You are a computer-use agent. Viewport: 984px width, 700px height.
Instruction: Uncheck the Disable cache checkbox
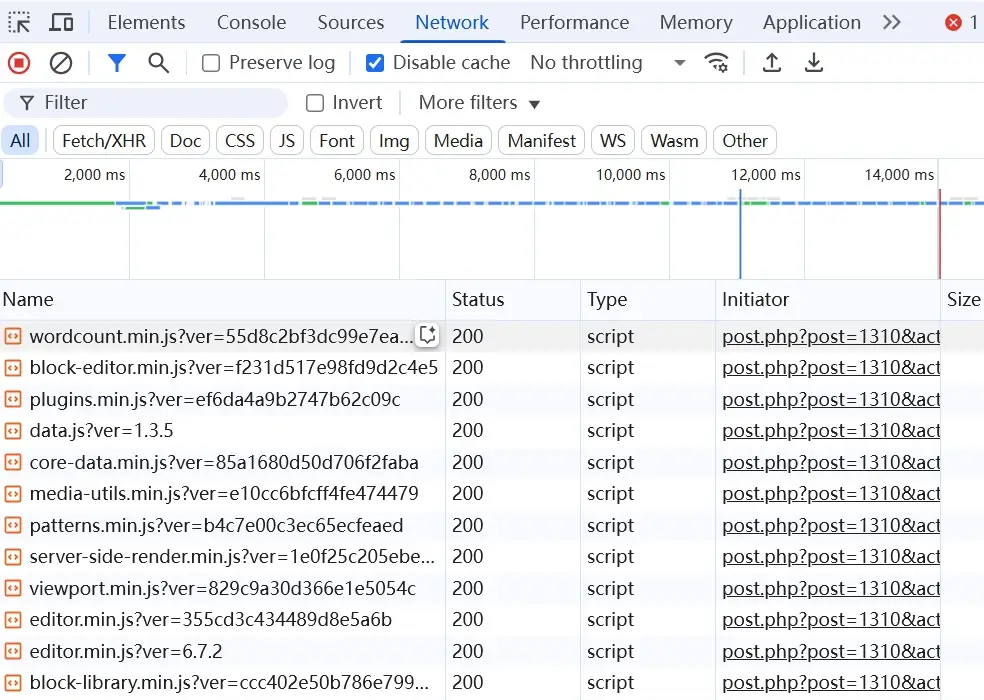click(x=375, y=63)
